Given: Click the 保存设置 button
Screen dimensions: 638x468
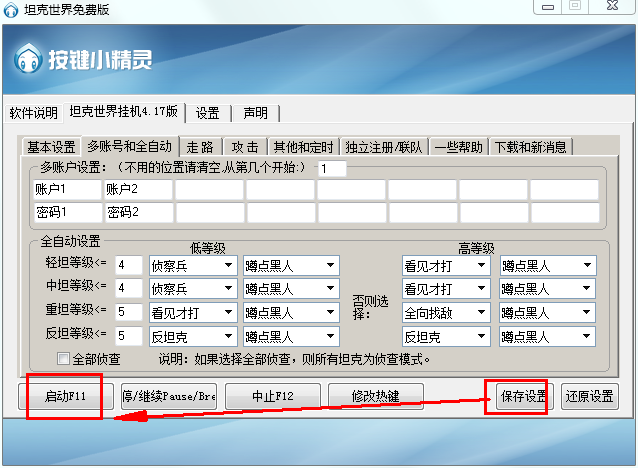Looking at the screenshot, I should [x=521, y=396].
